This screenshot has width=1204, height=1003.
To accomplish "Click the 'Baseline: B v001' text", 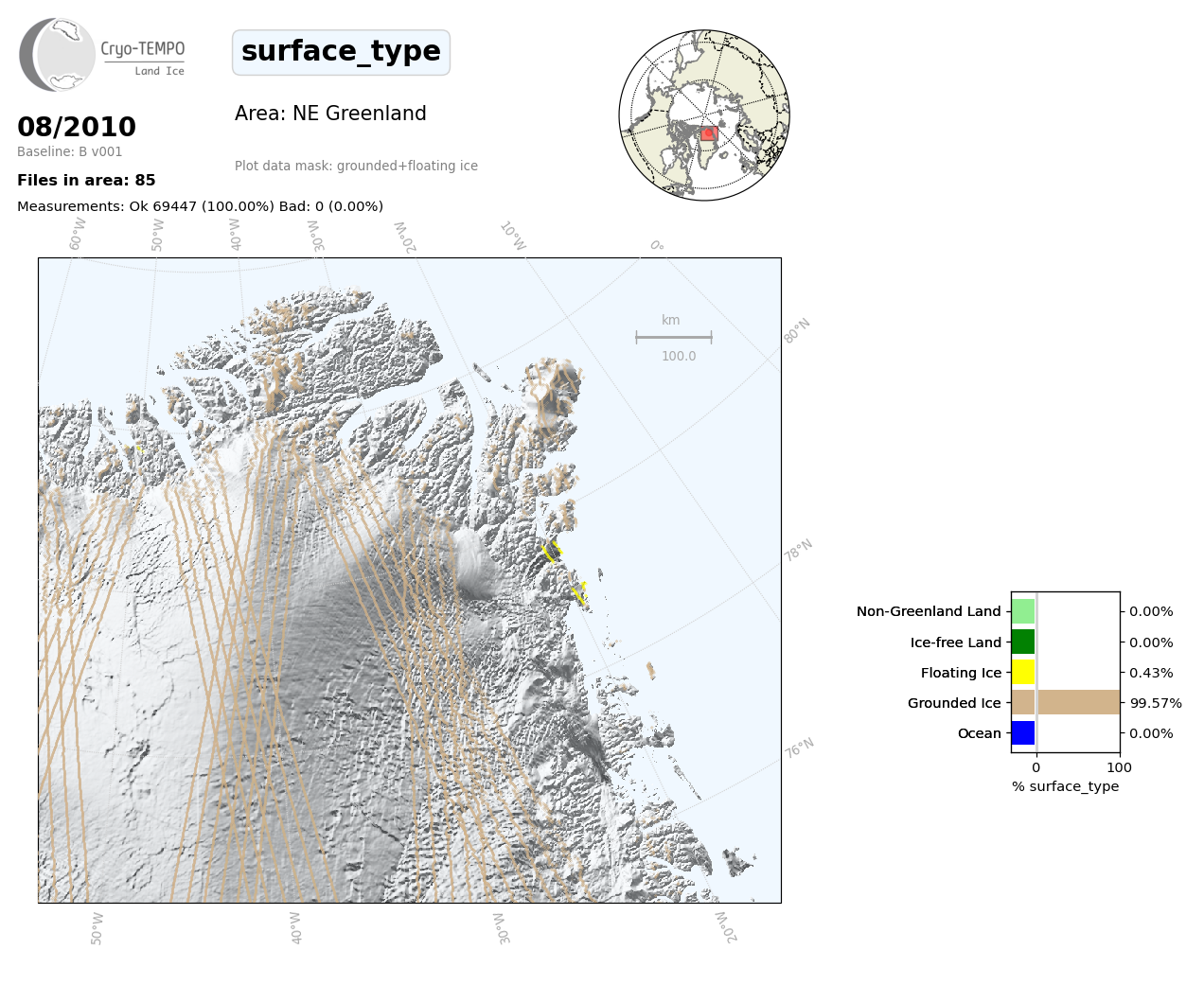I will click(x=70, y=151).
